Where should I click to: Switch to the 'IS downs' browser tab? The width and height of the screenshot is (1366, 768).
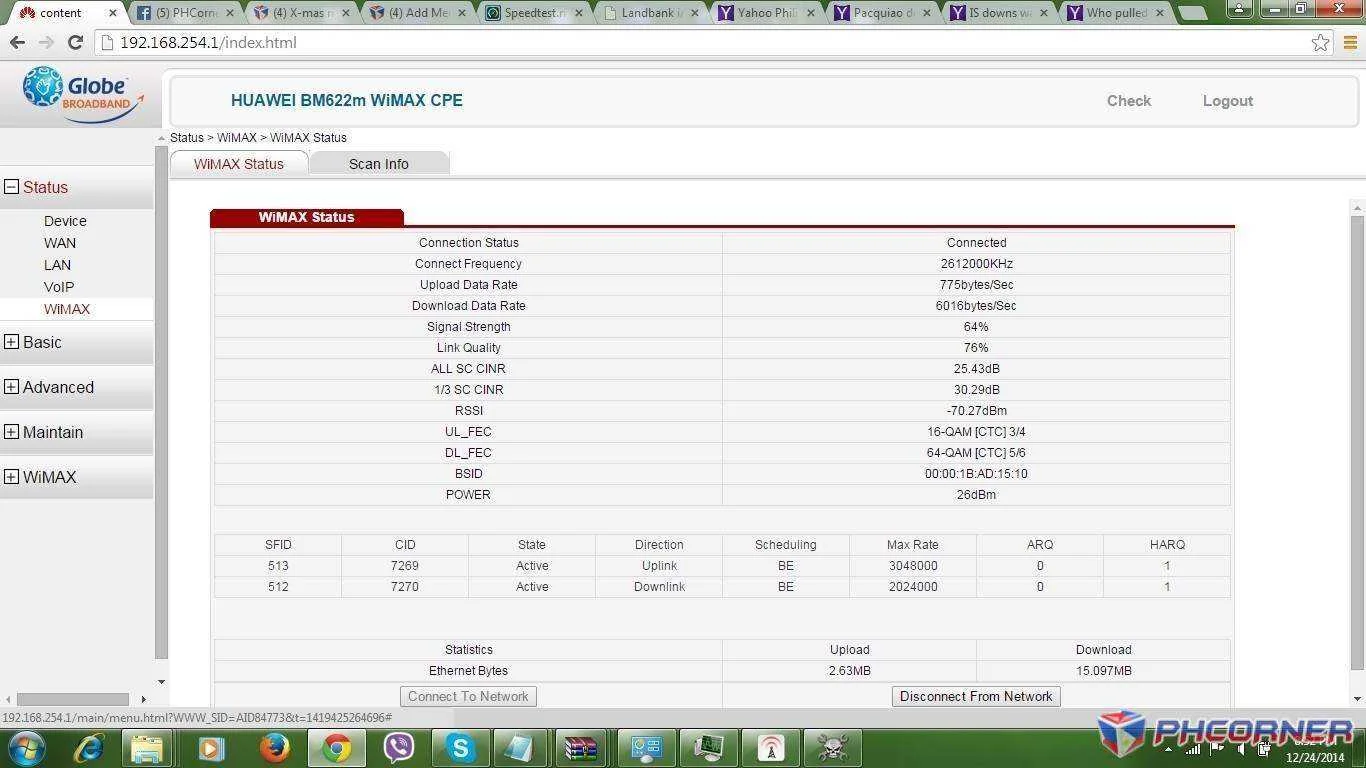coord(1001,13)
